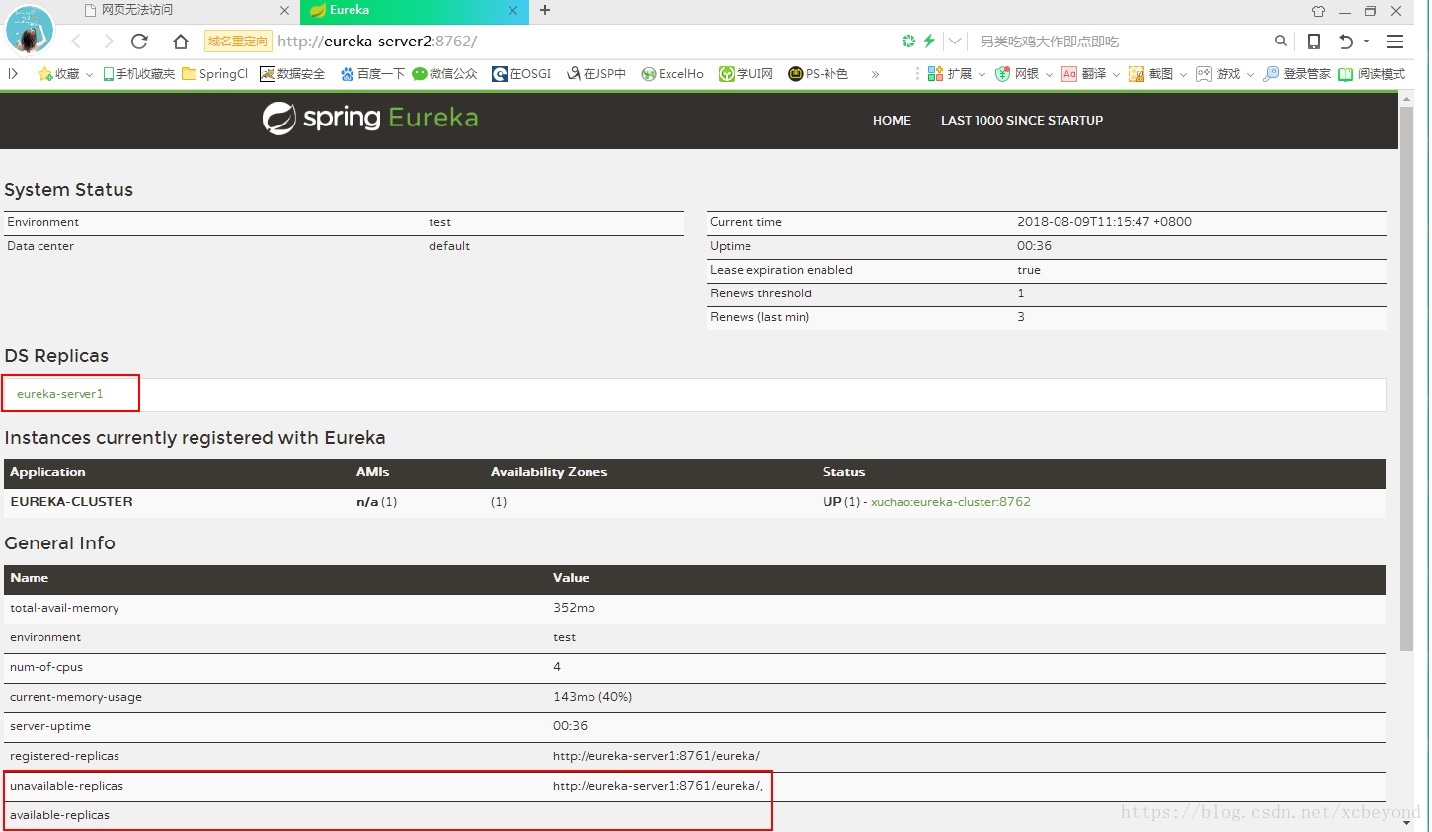The image size is (1432, 832).
Task: Select the unavailable-replicas URL value
Action: (x=658, y=786)
